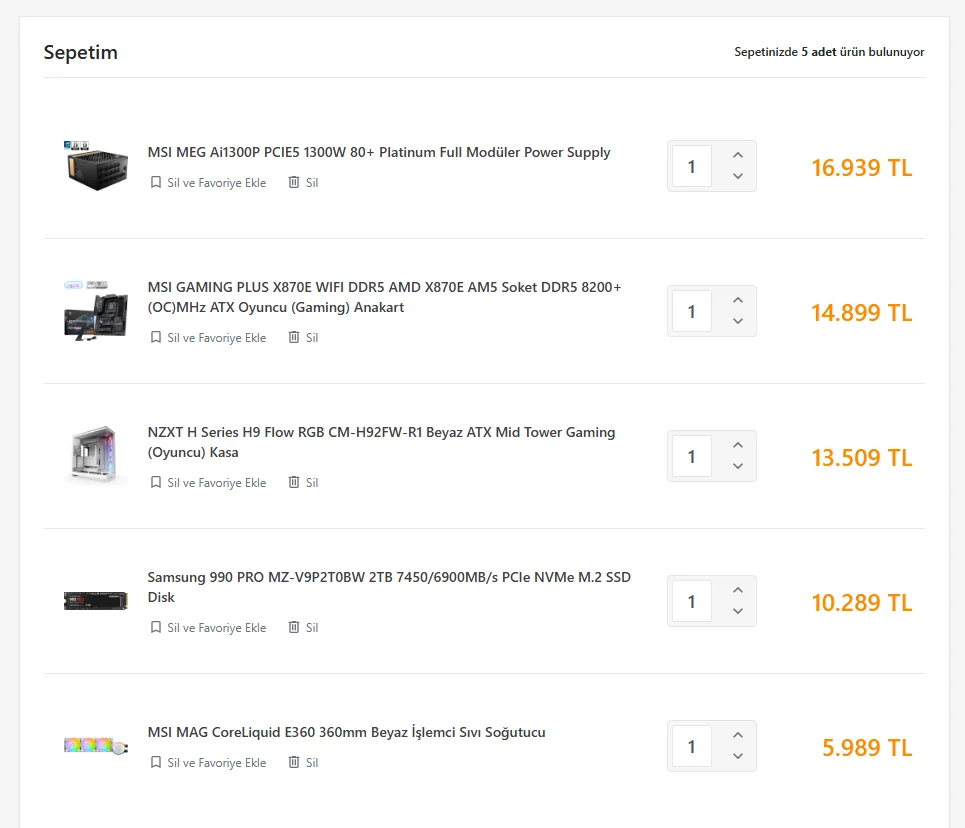
Task: View the MSI MEG Ai1300P power supply thumbnail
Action: [x=96, y=166]
